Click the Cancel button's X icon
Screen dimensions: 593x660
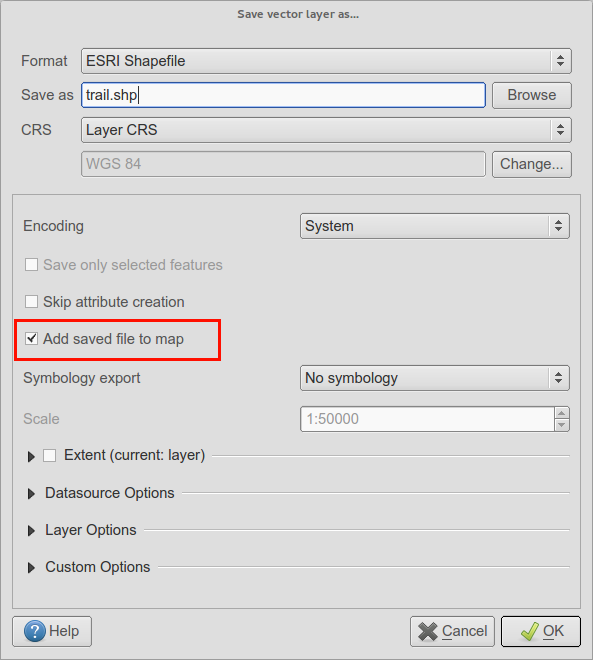point(428,631)
